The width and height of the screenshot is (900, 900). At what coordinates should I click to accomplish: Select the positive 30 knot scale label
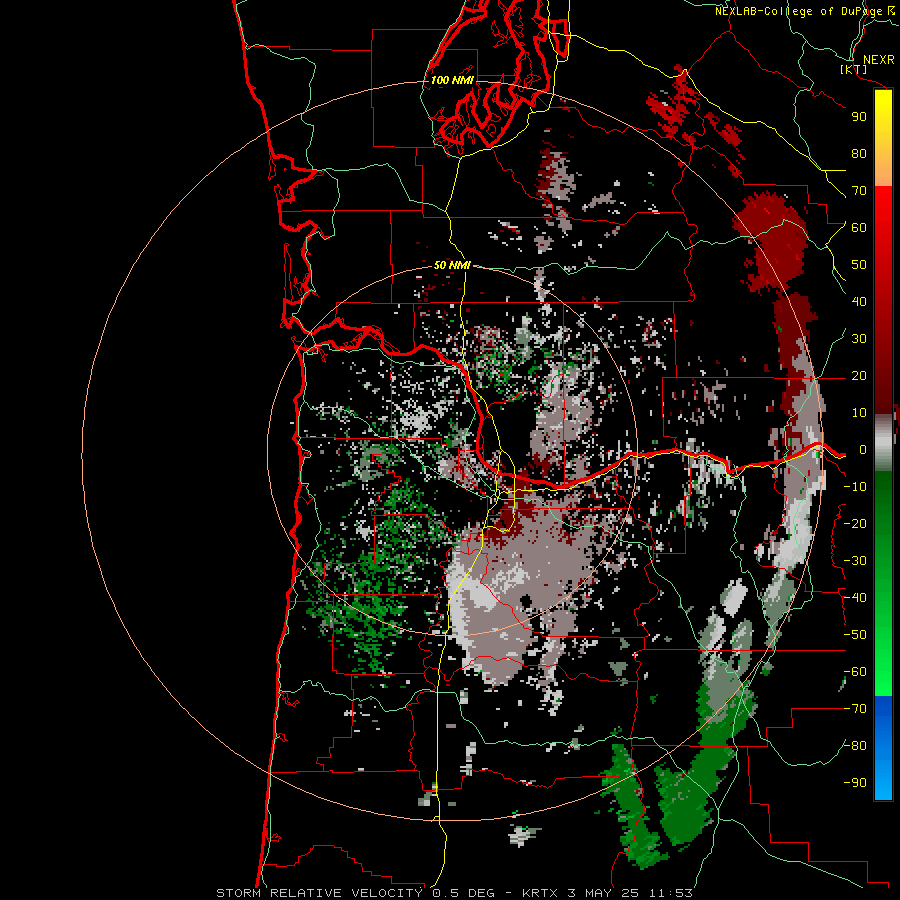(x=859, y=339)
